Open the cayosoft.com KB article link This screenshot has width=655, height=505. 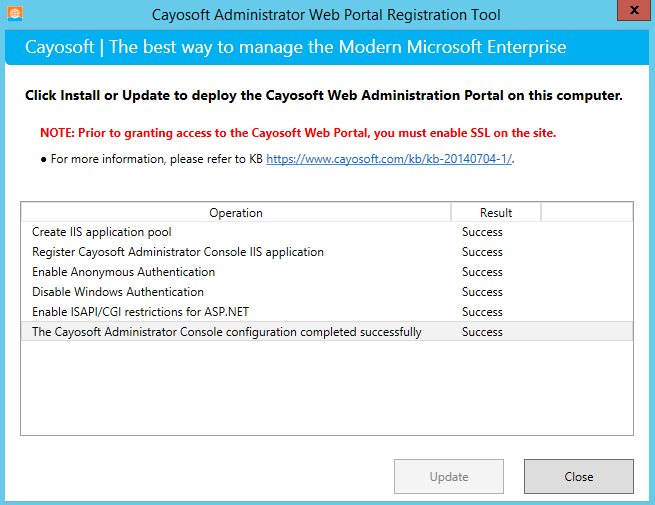(x=389, y=159)
